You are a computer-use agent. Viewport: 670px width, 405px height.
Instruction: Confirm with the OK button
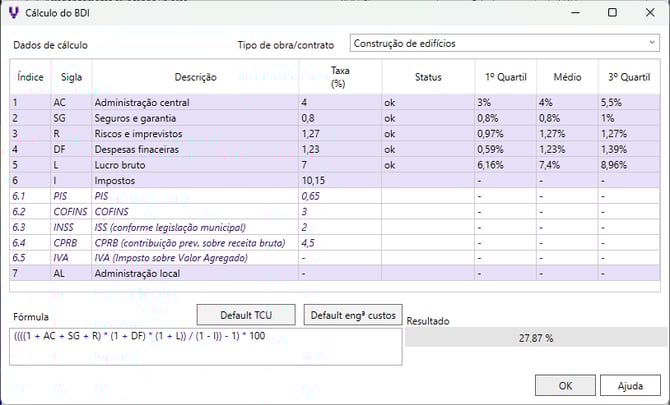pos(565,385)
